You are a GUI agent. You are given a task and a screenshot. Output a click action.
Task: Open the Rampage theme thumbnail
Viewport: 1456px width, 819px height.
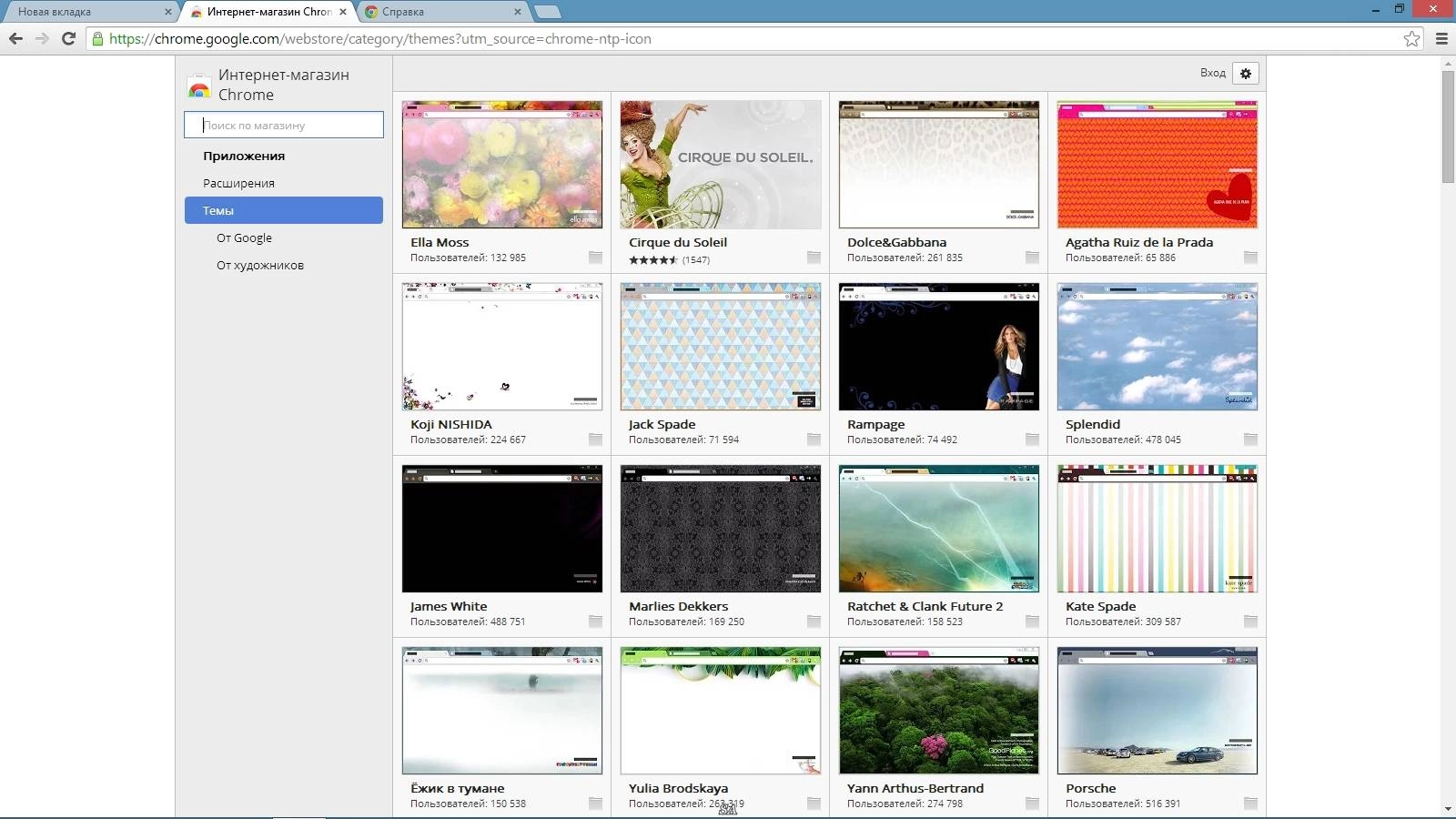[939, 347]
